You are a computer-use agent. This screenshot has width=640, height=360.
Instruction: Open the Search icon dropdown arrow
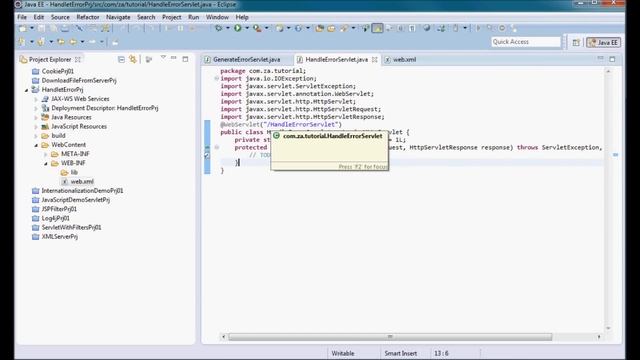point(353,28)
